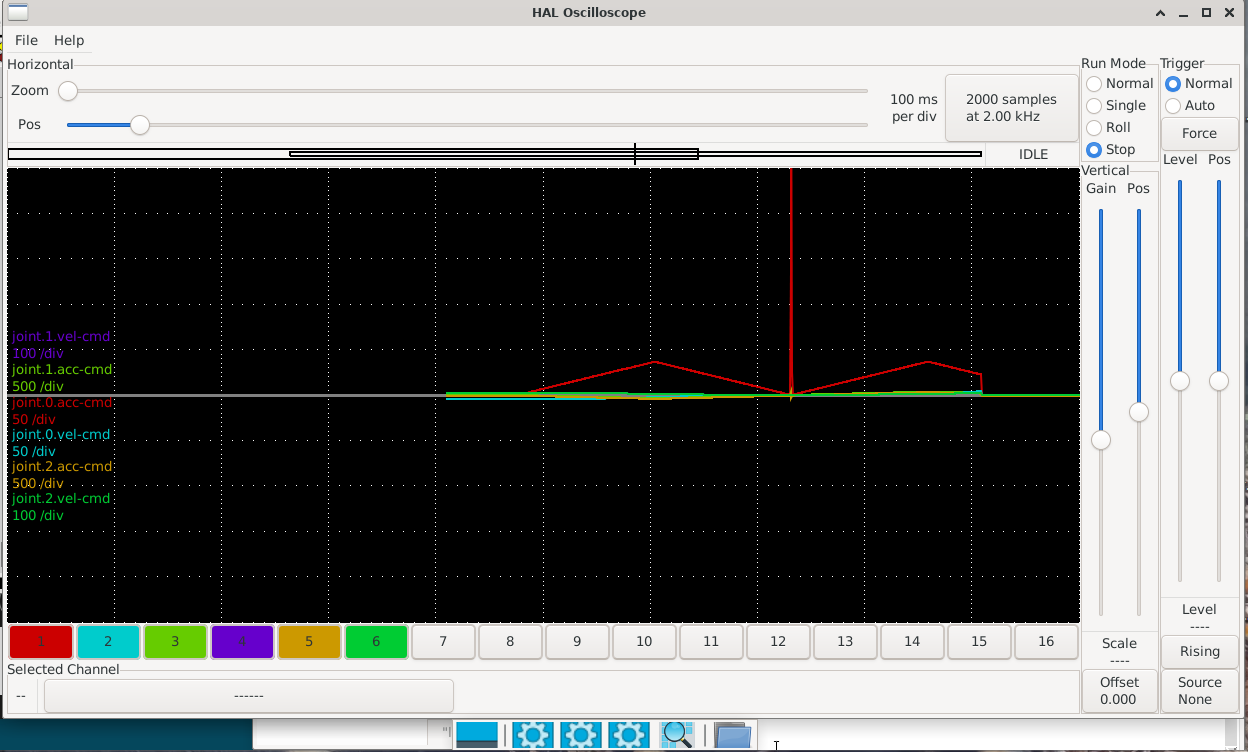Open window menu icon in title bar
Image resolution: width=1248 pixels, height=752 pixels.
click(x=18, y=13)
